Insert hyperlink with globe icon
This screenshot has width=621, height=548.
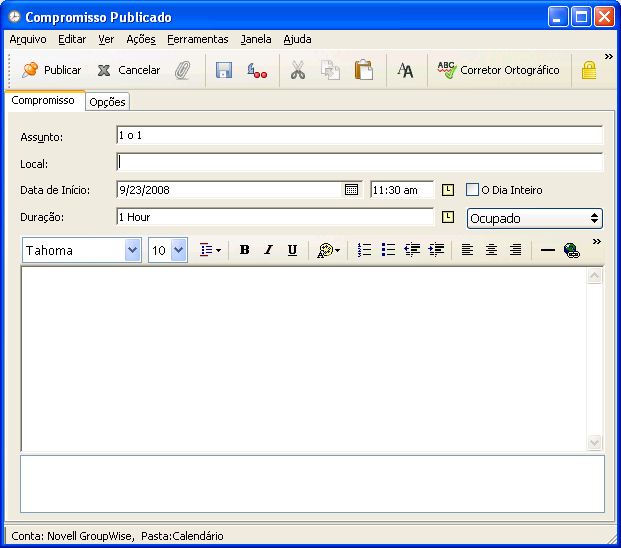(x=571, y=250)
